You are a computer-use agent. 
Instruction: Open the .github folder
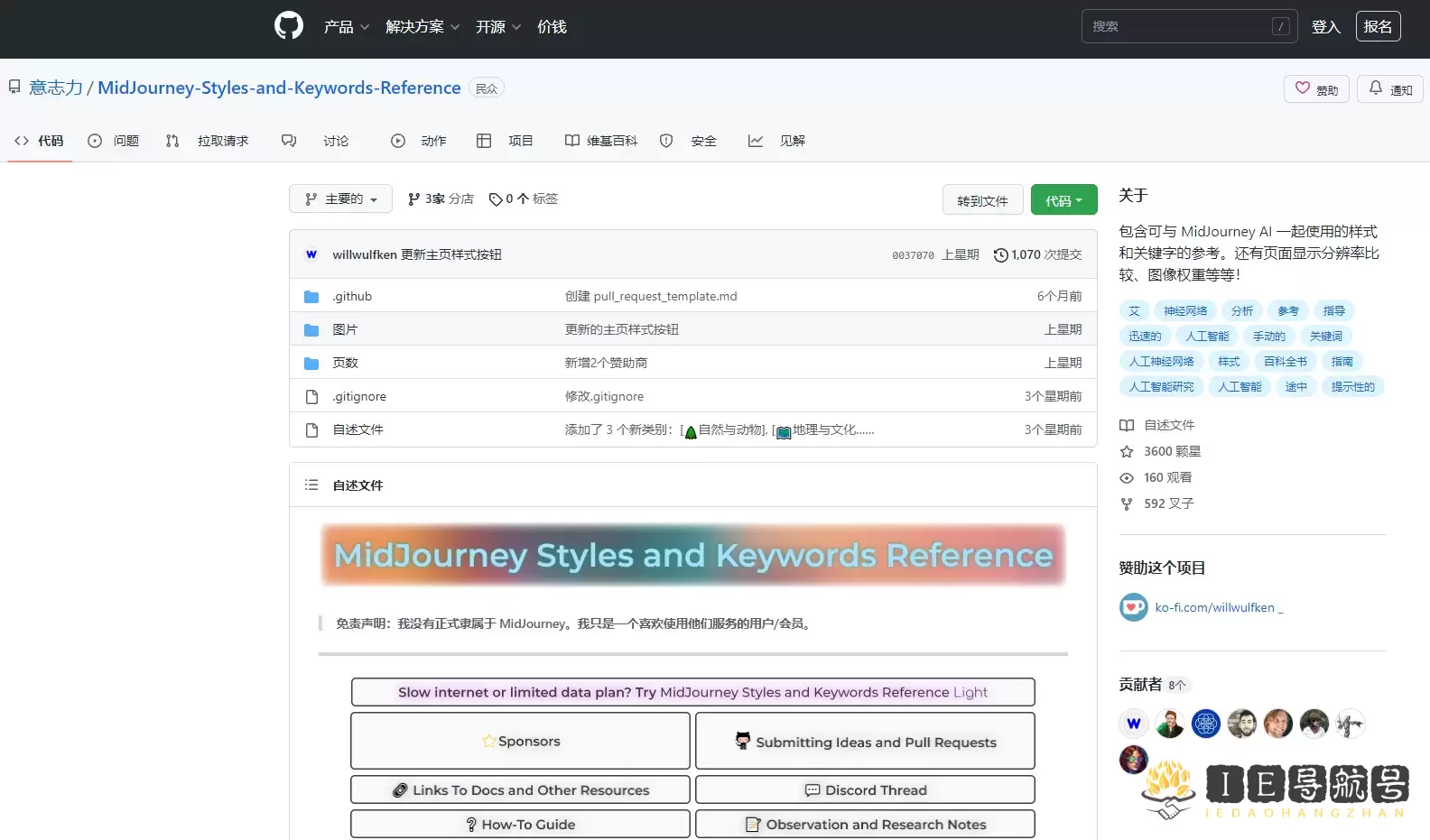352,296
